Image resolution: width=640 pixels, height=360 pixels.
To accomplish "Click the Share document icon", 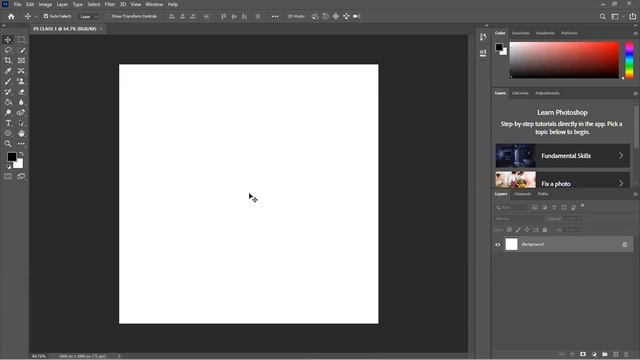I will point(632,16).
